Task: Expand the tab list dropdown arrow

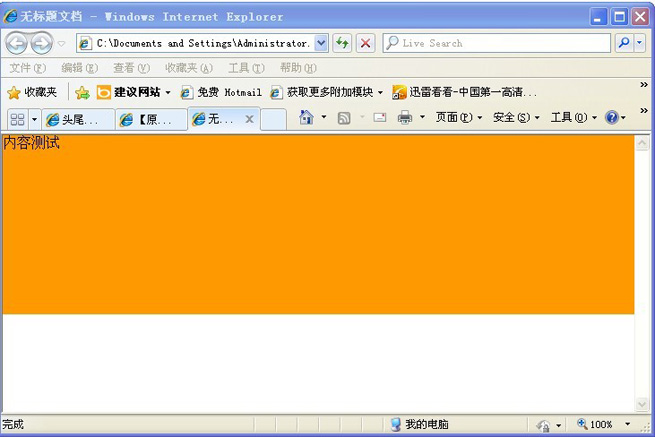Action: [x=34, y=119]
